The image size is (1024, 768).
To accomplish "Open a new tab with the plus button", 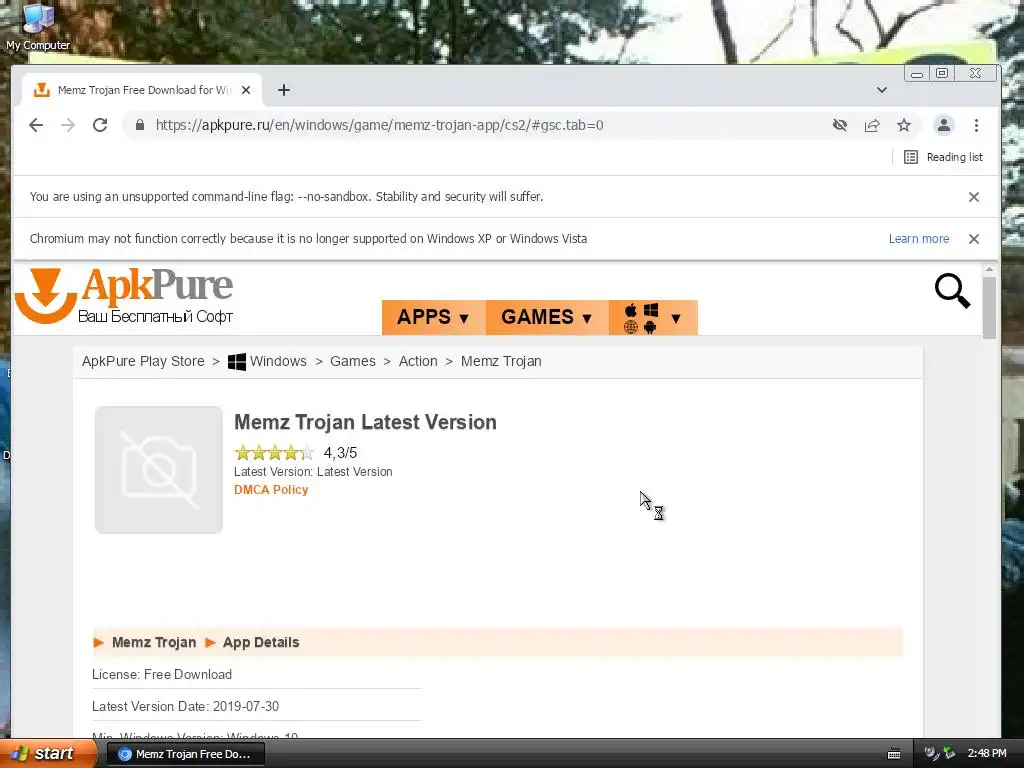I will tap(283, 90).
